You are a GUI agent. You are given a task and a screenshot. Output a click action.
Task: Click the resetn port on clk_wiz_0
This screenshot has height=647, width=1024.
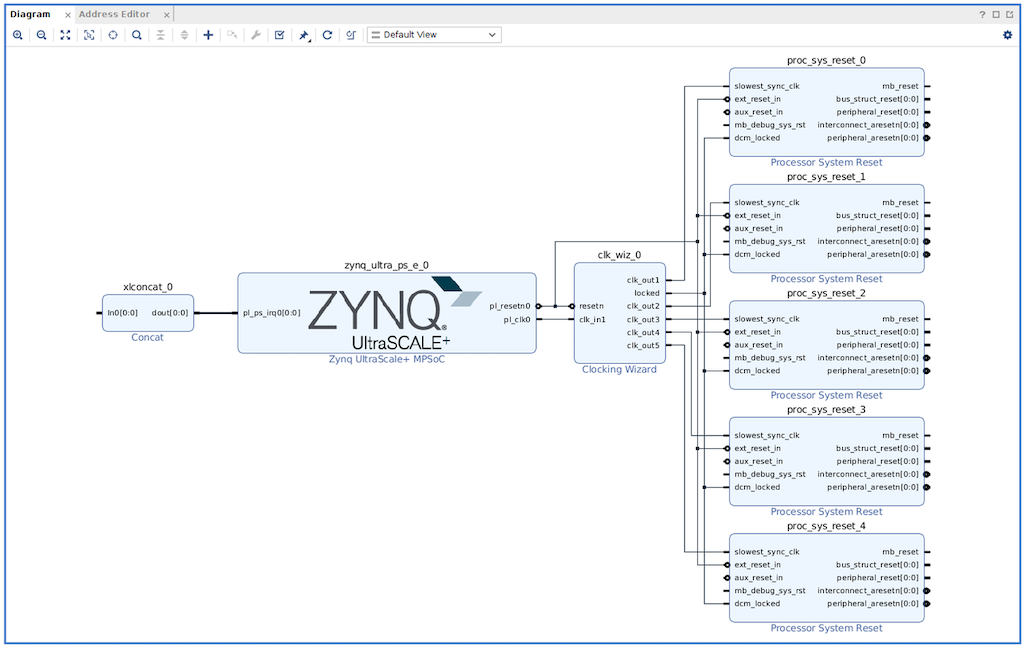pos(591,306)
